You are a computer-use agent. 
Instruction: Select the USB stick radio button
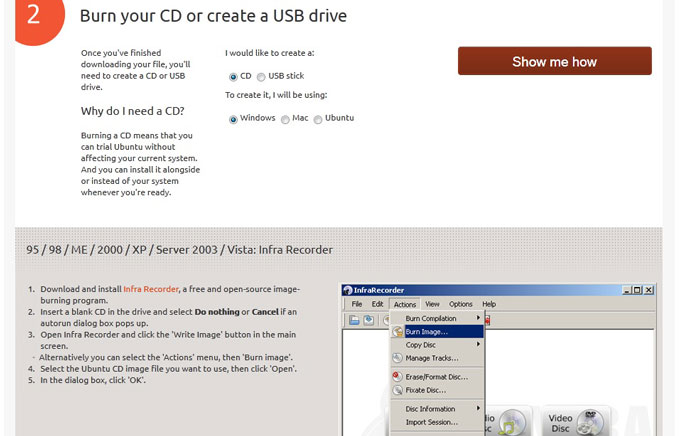coord(261,77)
